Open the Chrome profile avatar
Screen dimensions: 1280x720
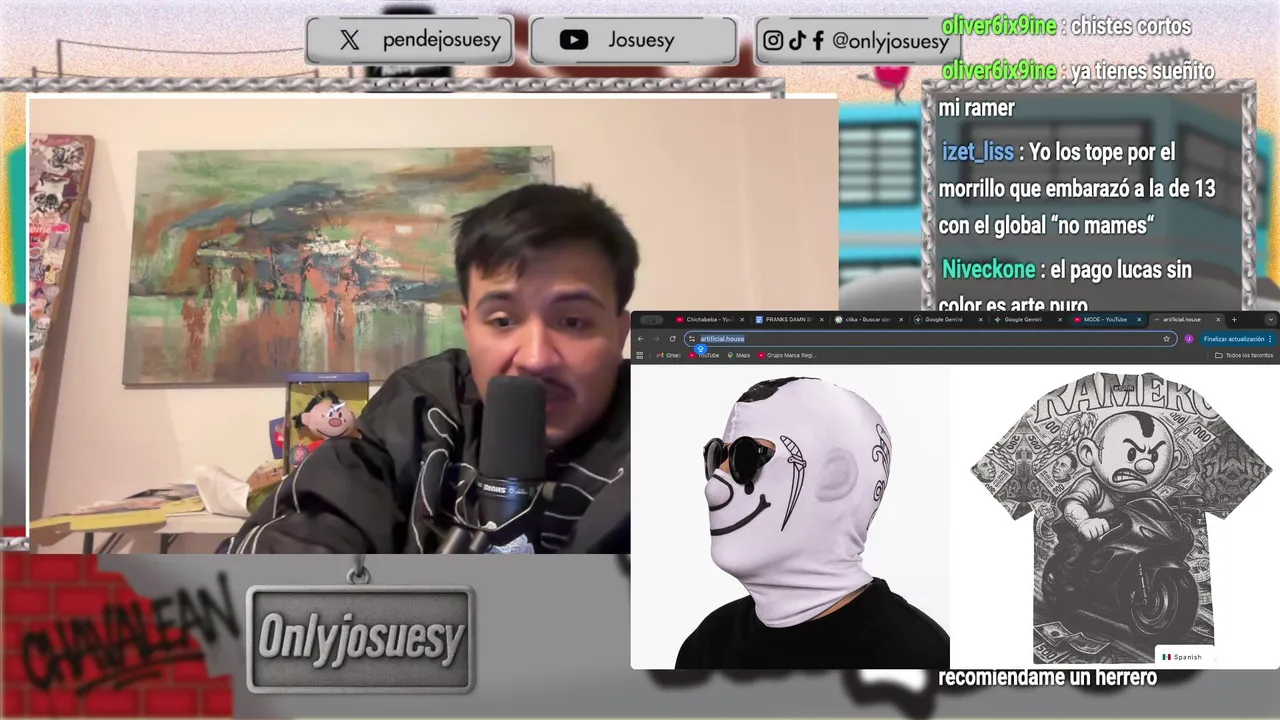[1189, 339]
